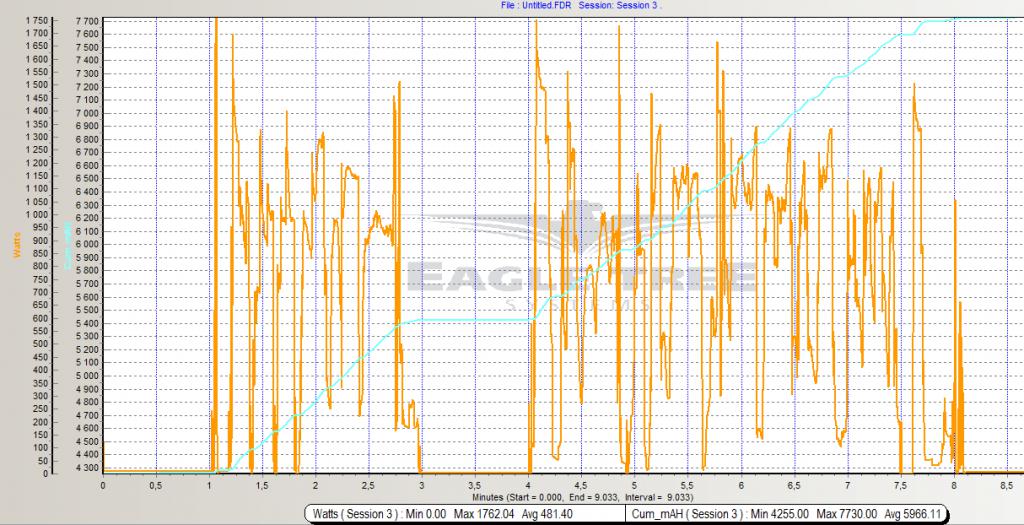This screenshot has width=1024, height=525.
Task: Select the orange Watts vertical axis label
Action: click(x=18, y=245)
